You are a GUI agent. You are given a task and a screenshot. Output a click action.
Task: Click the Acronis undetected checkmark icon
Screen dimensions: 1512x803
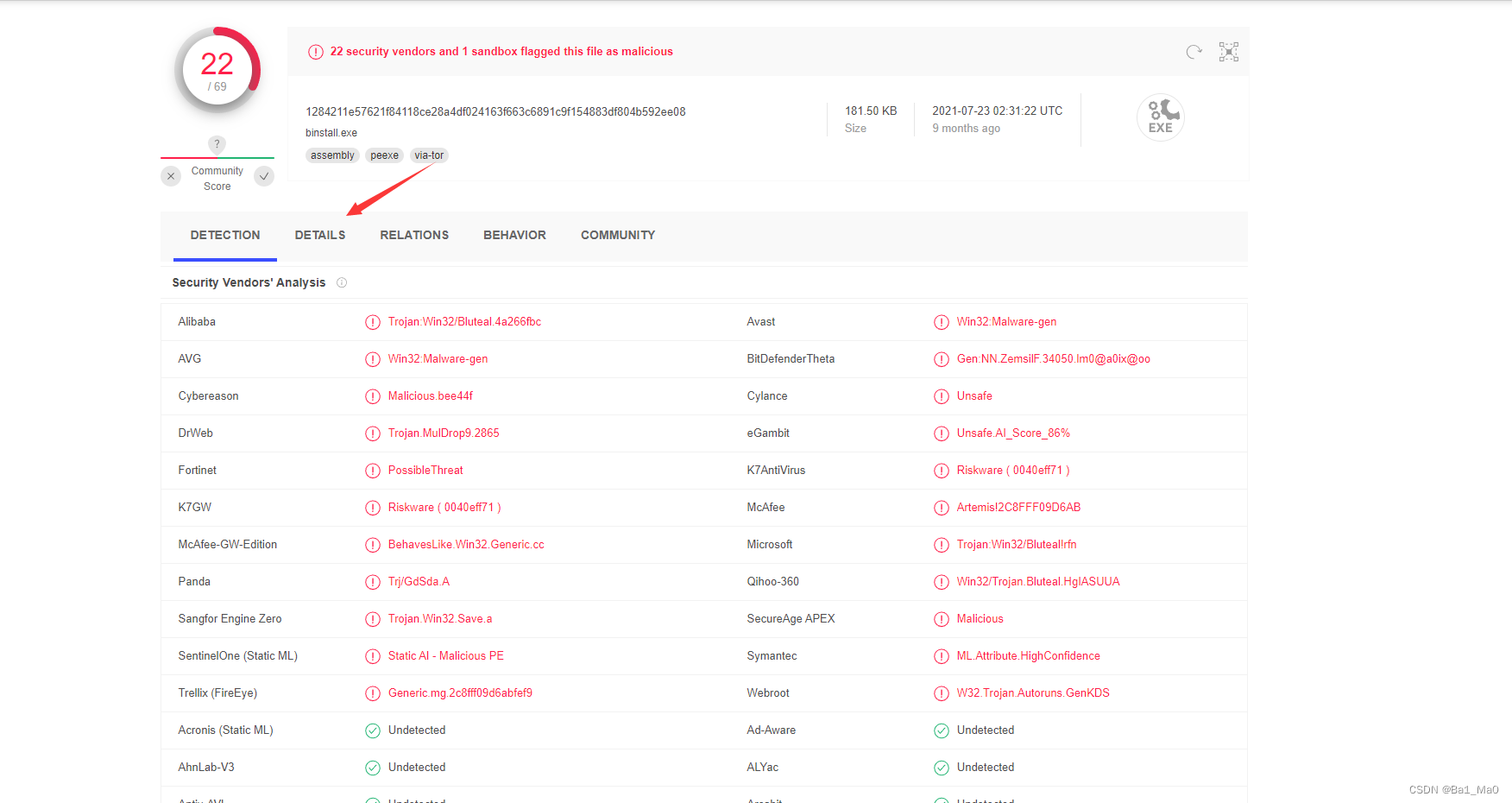pyautogui.click(x=373, y=730)
